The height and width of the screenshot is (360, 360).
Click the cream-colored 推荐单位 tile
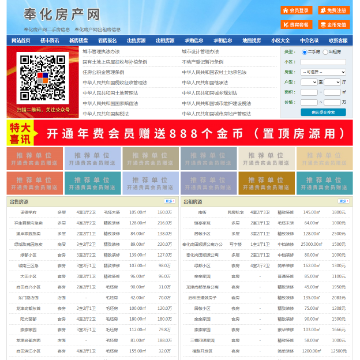pos(267,159)
